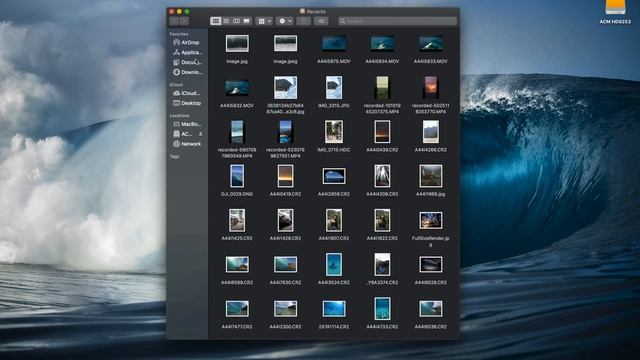Switch to list view in Finder toolbar
Viewport: 640px width, 360px height.
click(226, 21)
